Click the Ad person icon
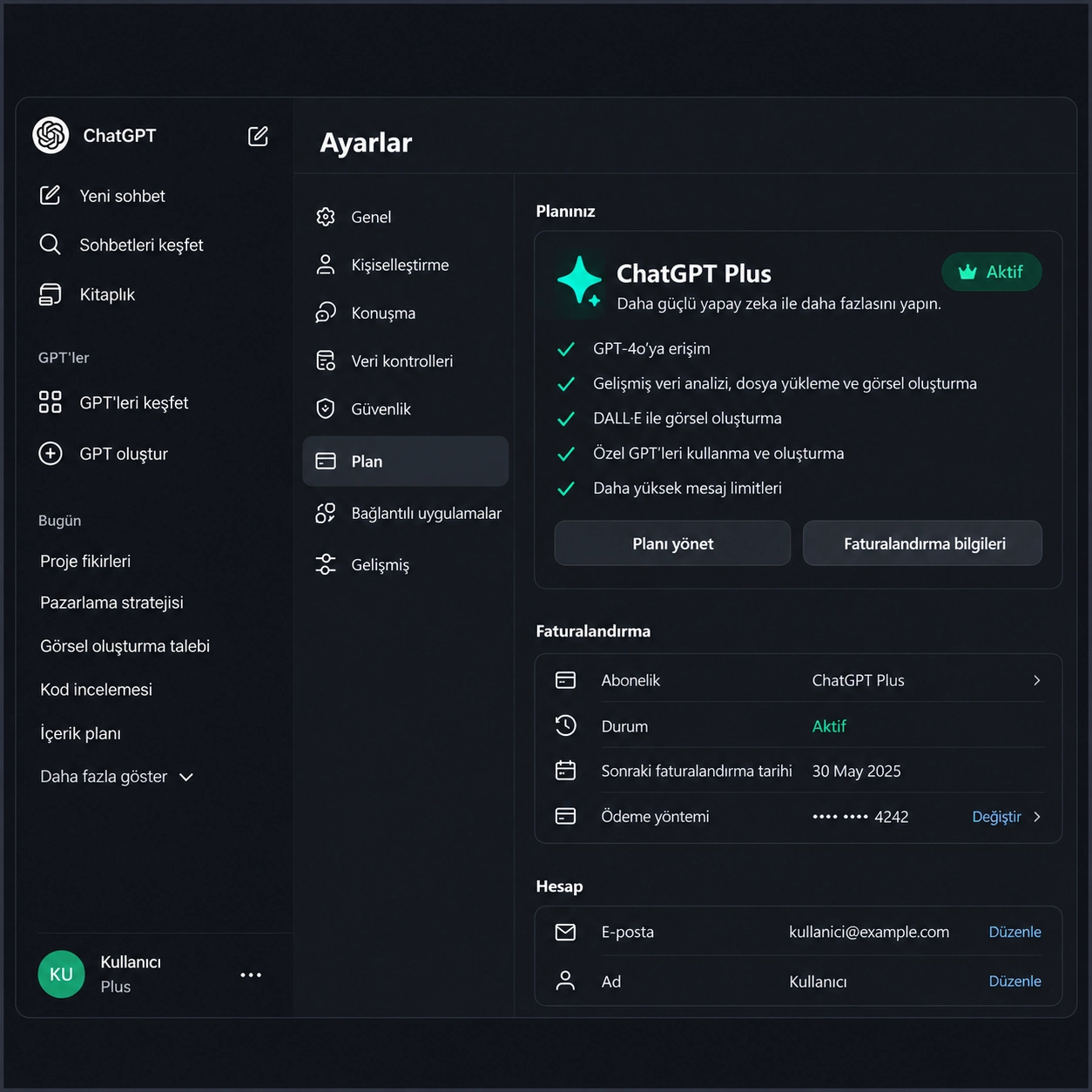The height and width of the screenshot is (1092, 1092). coord(566,981)
